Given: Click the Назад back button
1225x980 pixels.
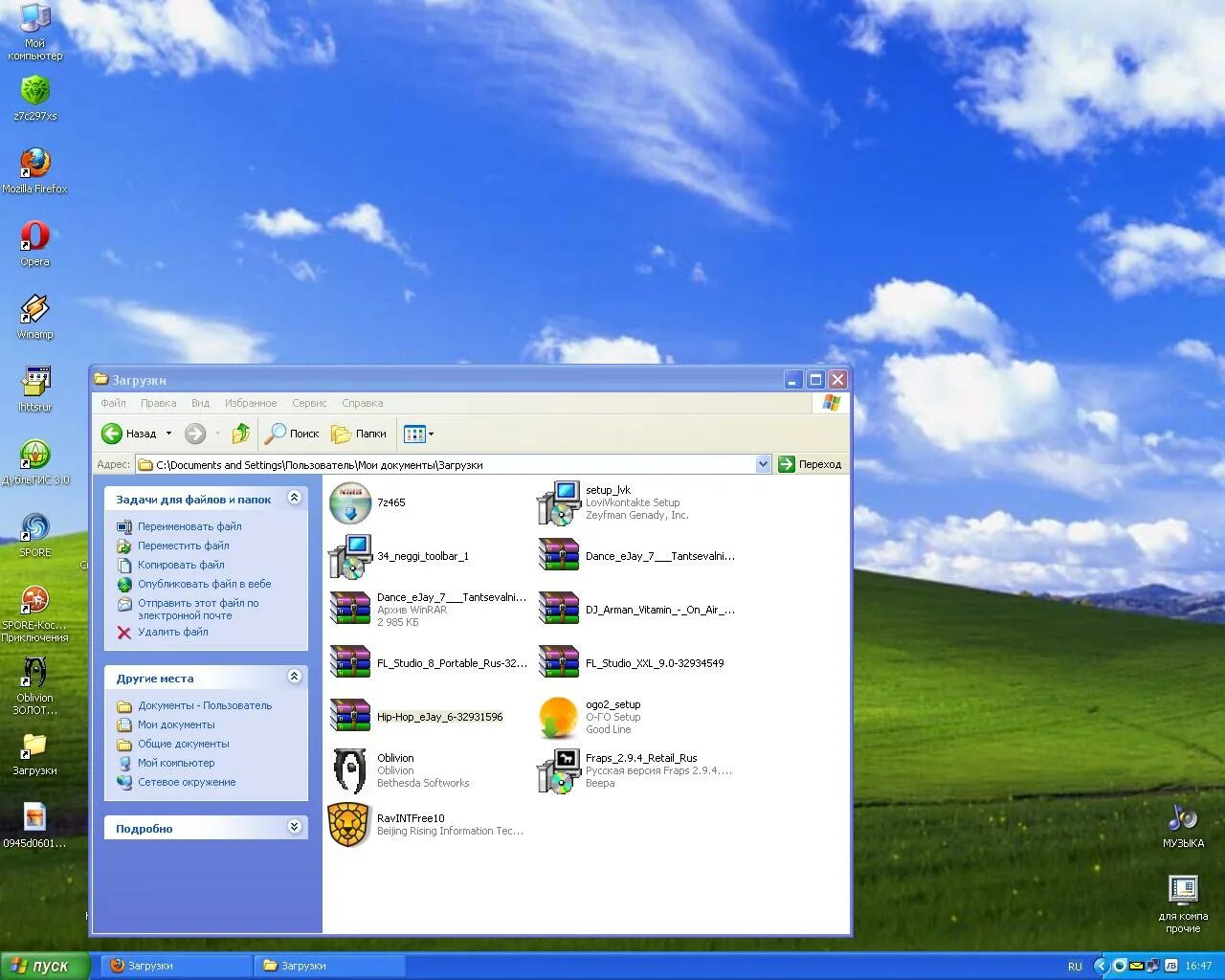Looking at the screenshot, I should 130,434.
